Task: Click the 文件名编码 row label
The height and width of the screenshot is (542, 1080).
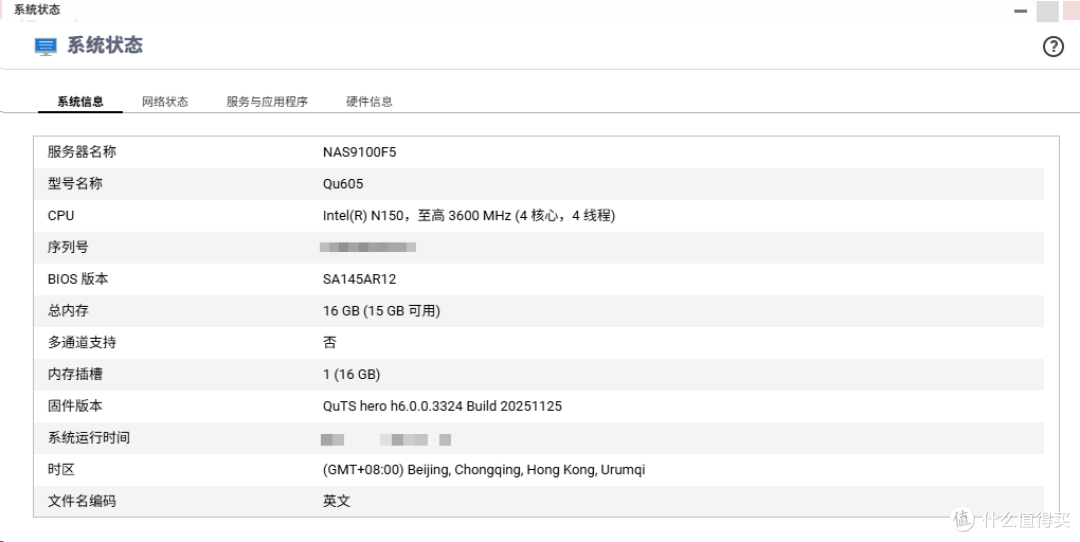Action: (x=82, y=501)
